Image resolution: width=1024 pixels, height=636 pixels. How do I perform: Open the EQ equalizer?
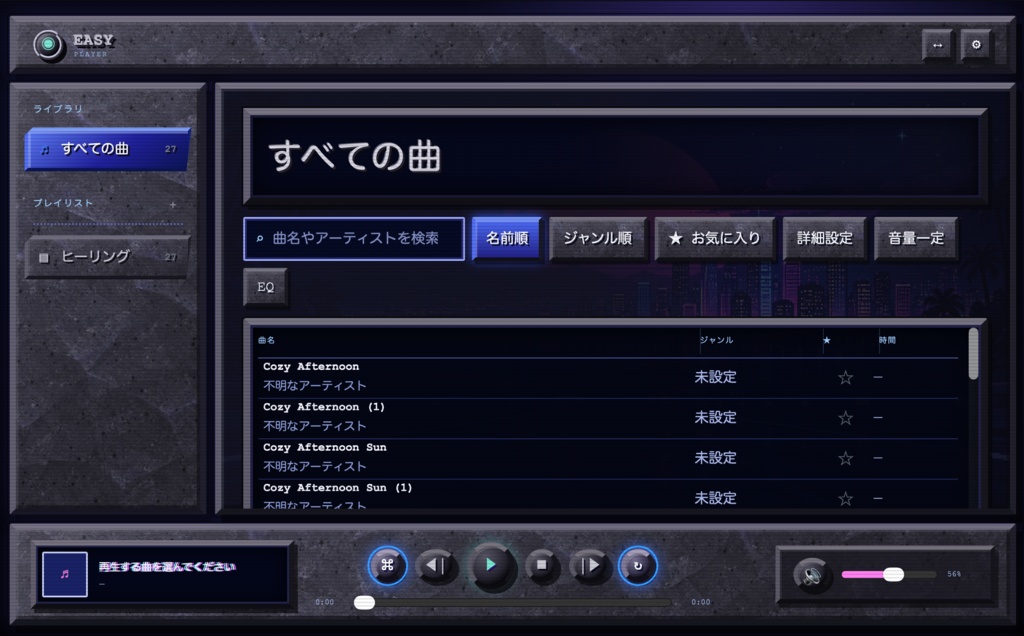tap(265, 287)
